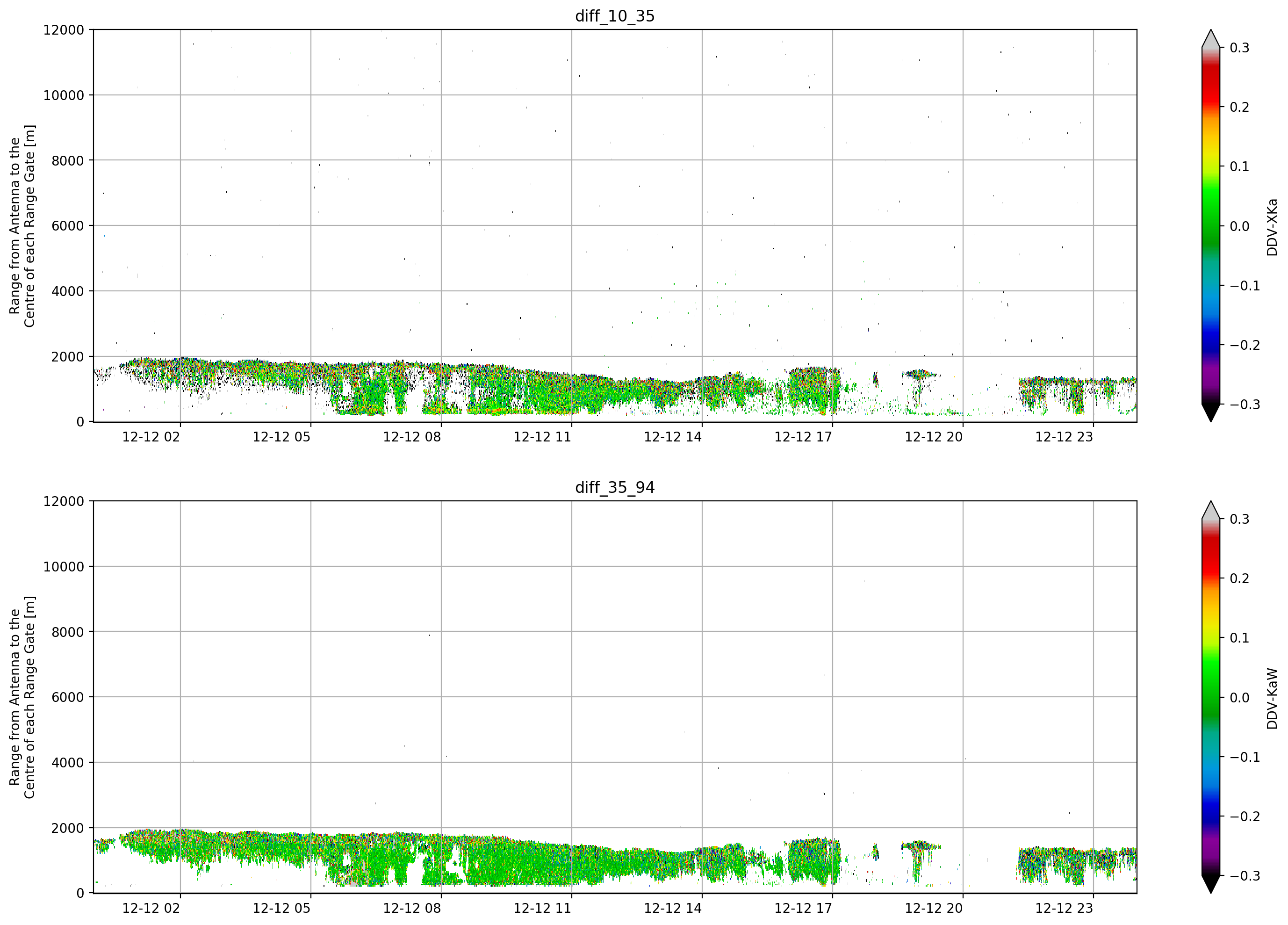Select the "0.2" tick on the DDV-XKa colorbar
The height and width of the screenshot is (925, 1288).
click(x=1240, y=108)
